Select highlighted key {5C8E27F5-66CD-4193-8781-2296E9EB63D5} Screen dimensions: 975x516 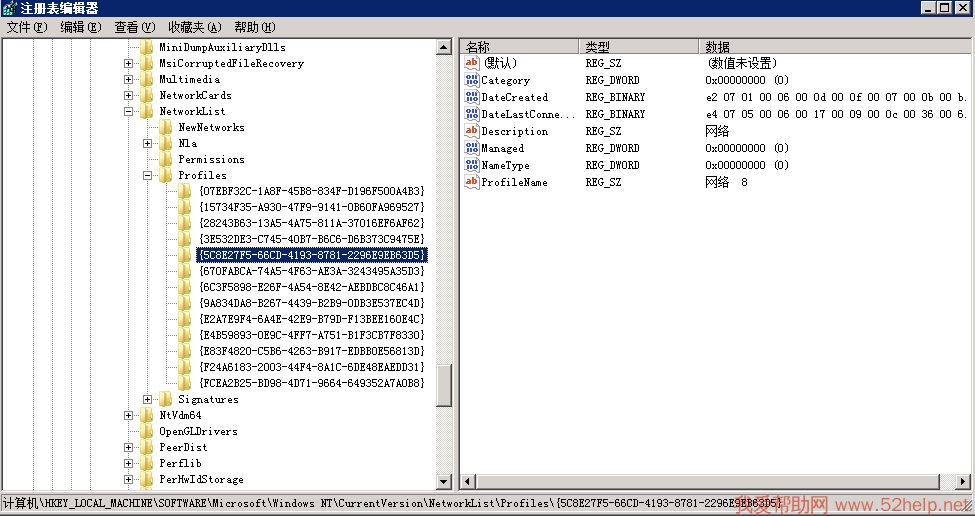(312, 255)
